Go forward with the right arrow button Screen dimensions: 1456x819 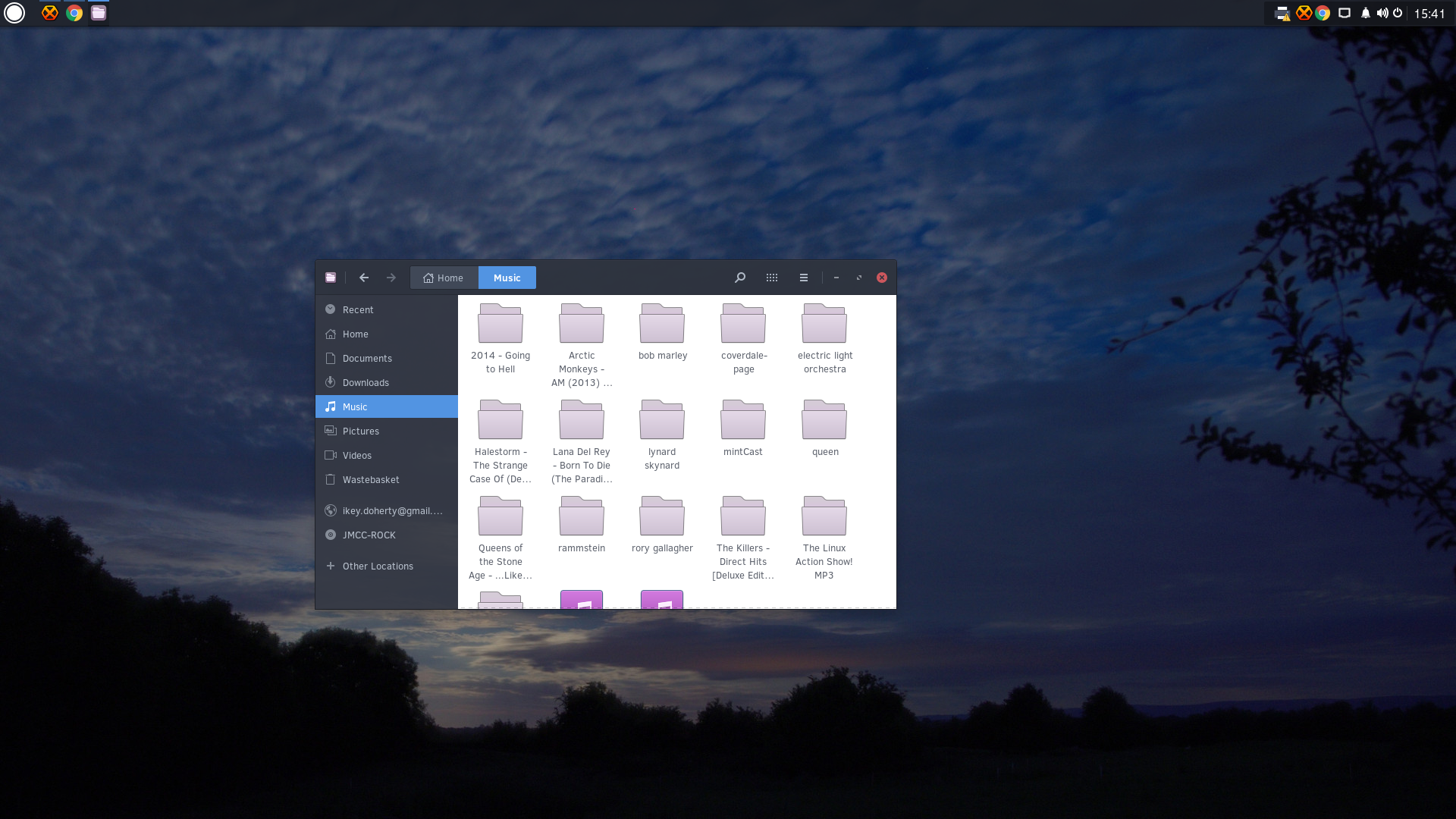pyautogui.click(x=391, y=278)
